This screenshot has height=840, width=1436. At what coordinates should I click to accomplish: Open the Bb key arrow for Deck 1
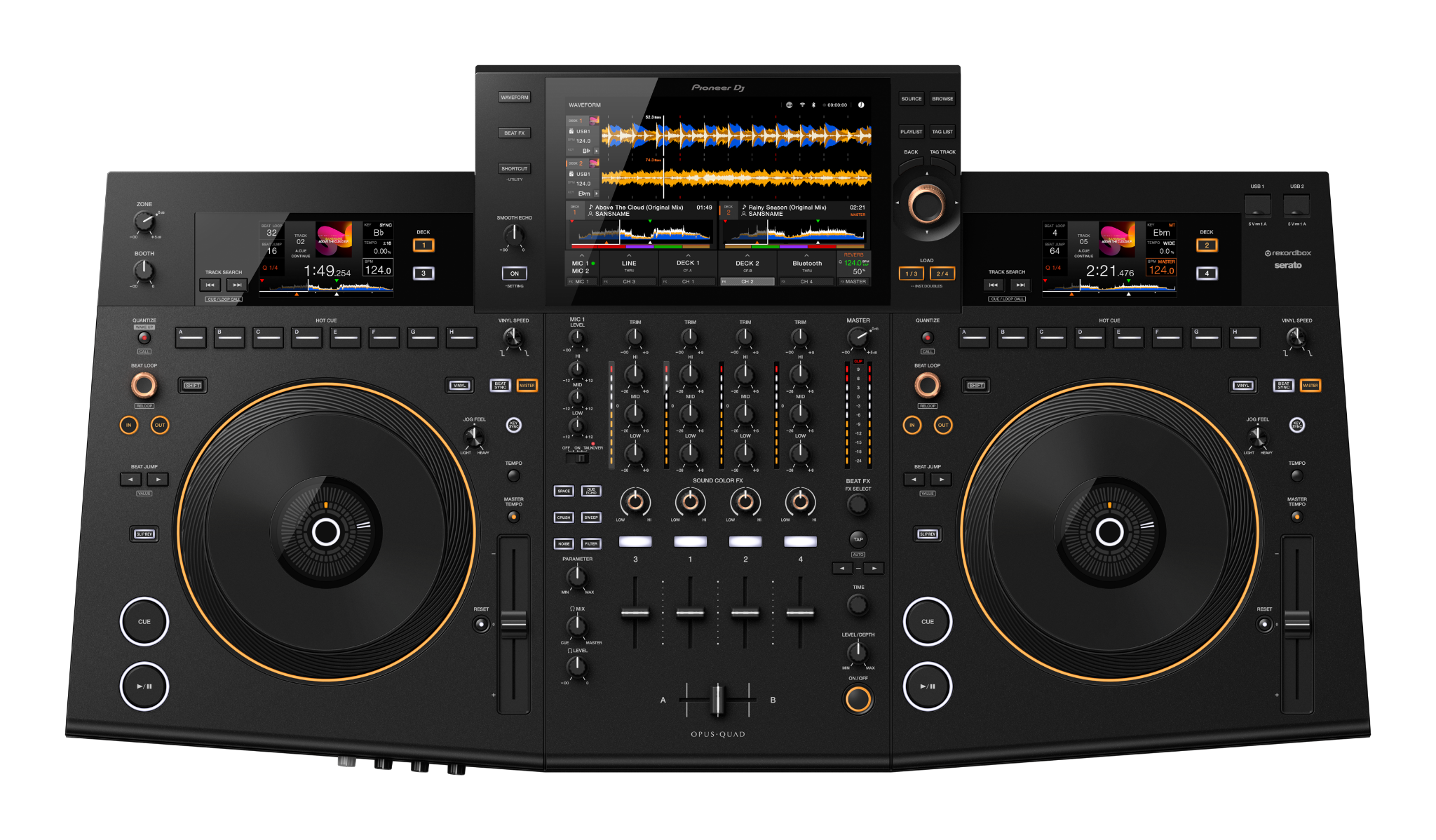point(597,151)
